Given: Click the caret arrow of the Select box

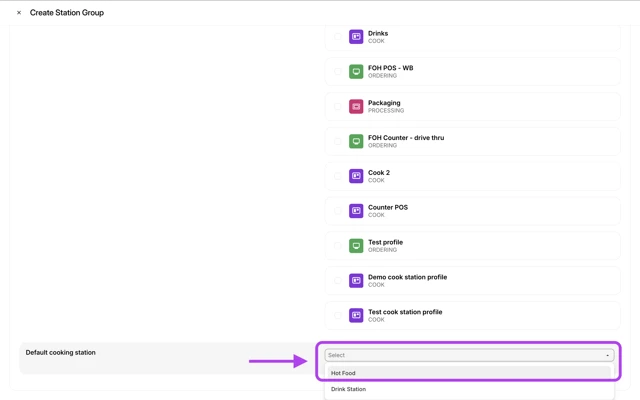Looking at the screenshot, I should coord(607,355).
